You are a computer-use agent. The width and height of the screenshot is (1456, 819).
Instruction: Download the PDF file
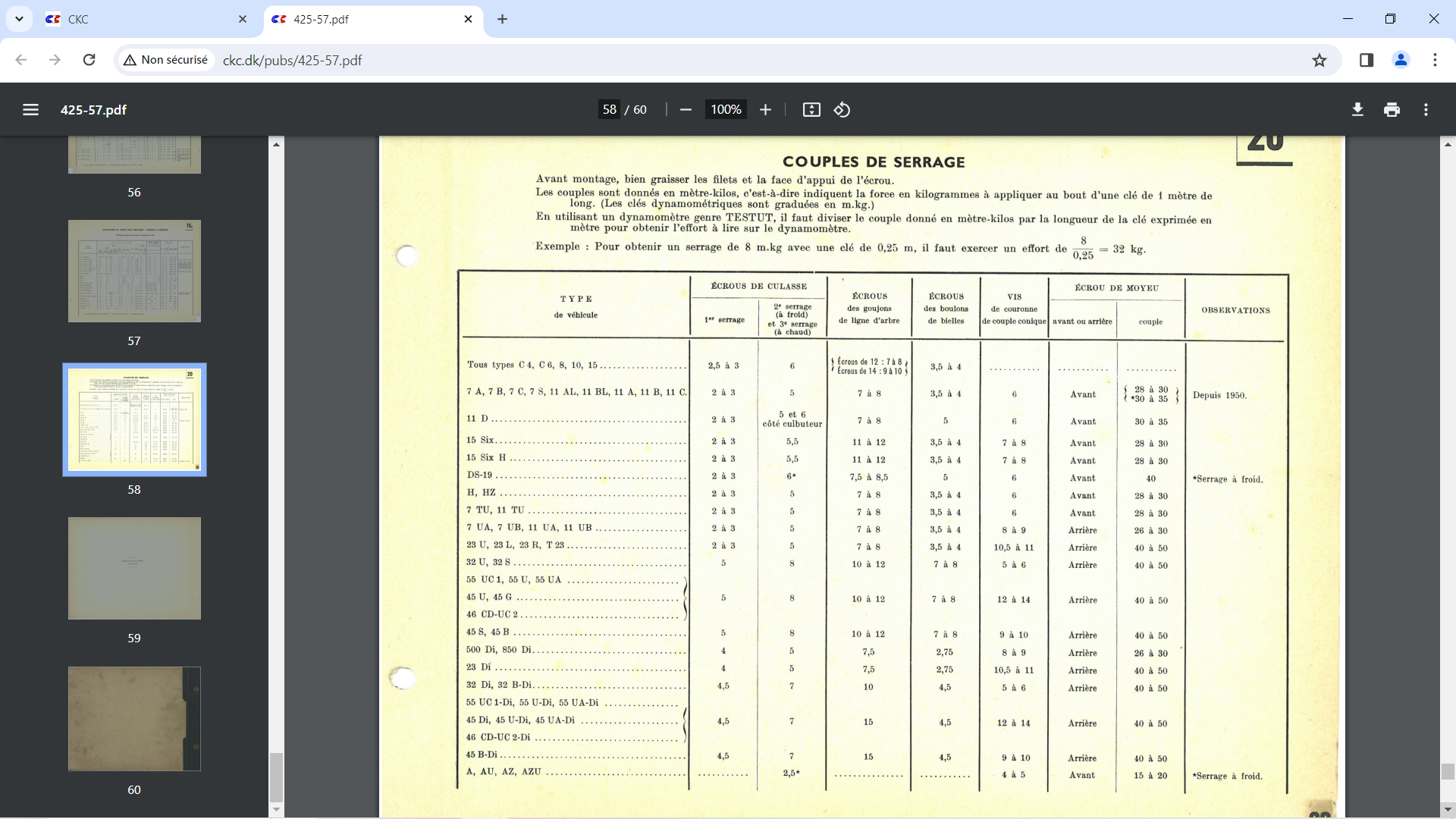point(1357,110)
